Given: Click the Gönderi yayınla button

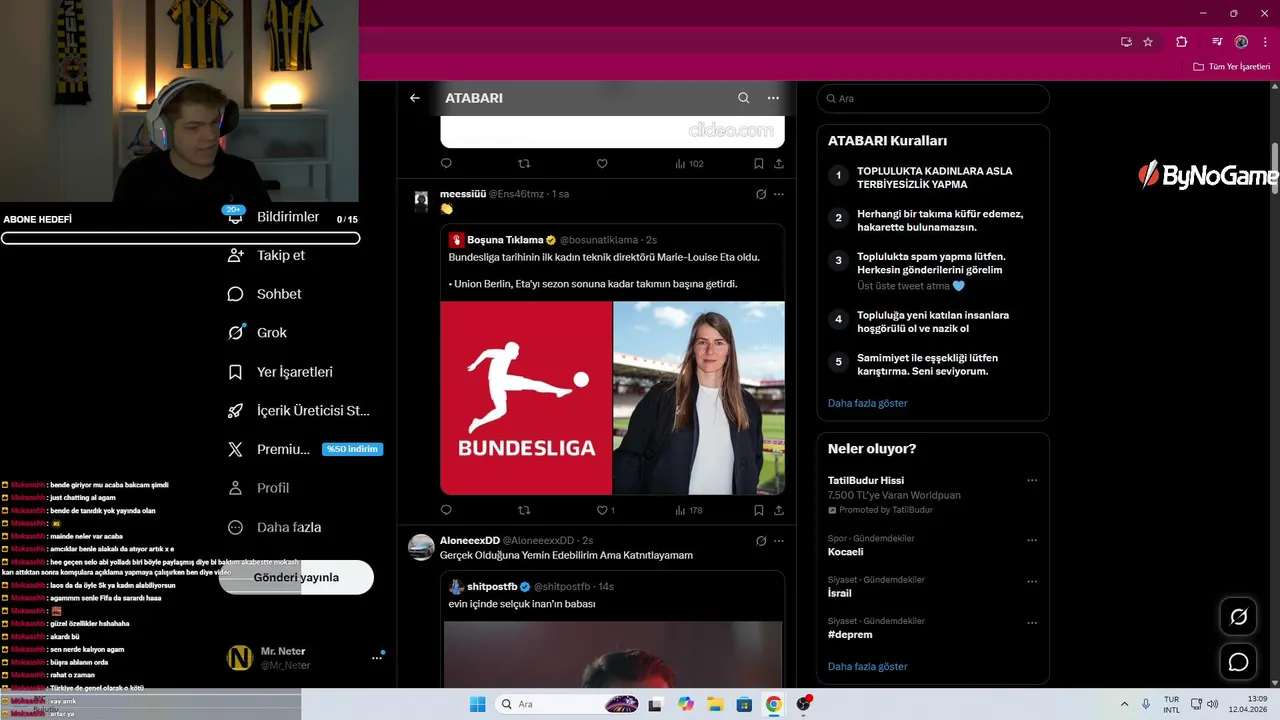Looking at the screenshot, I should point(296,577).
